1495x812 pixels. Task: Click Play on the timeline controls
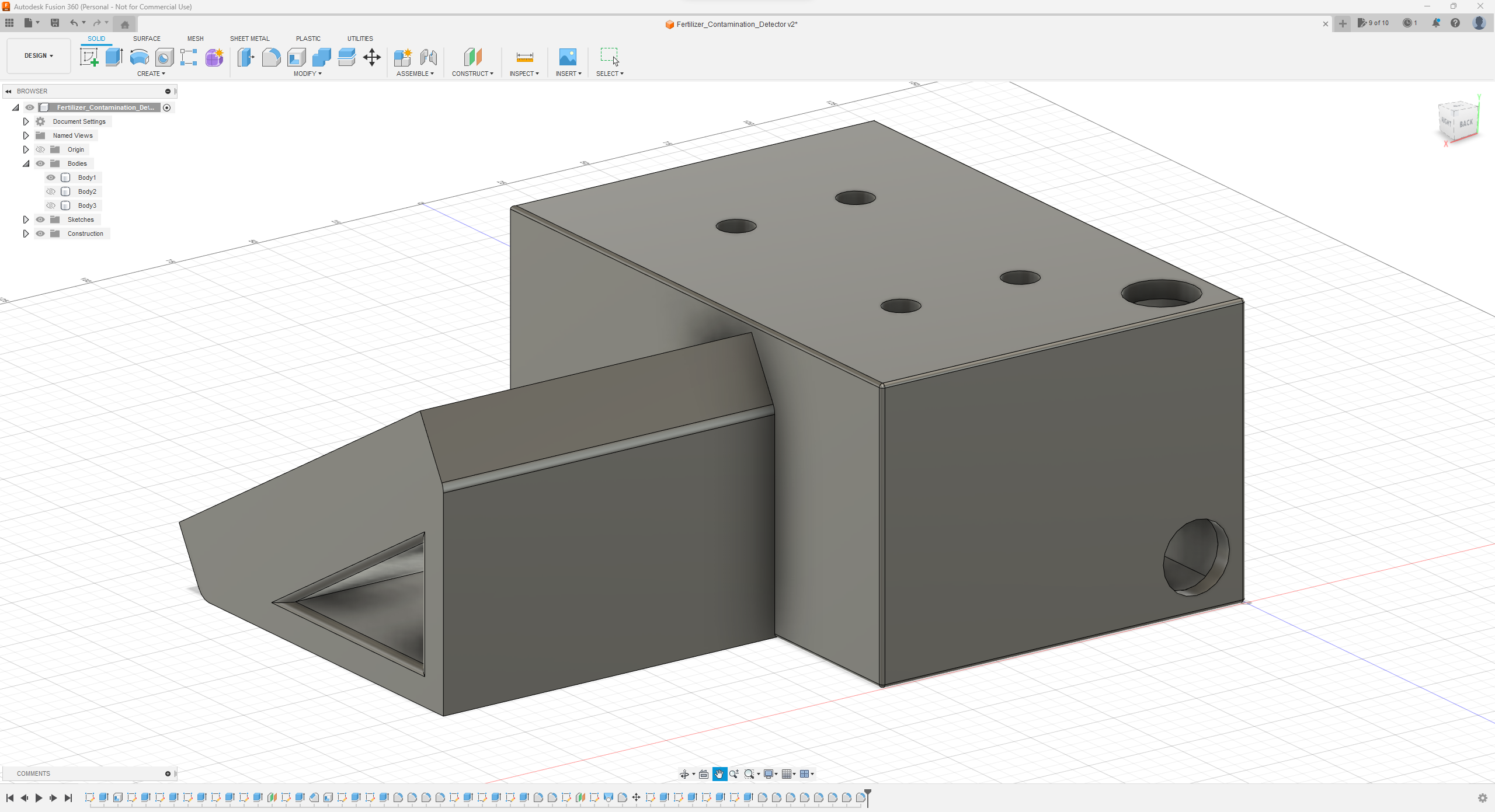coord(39,797)
